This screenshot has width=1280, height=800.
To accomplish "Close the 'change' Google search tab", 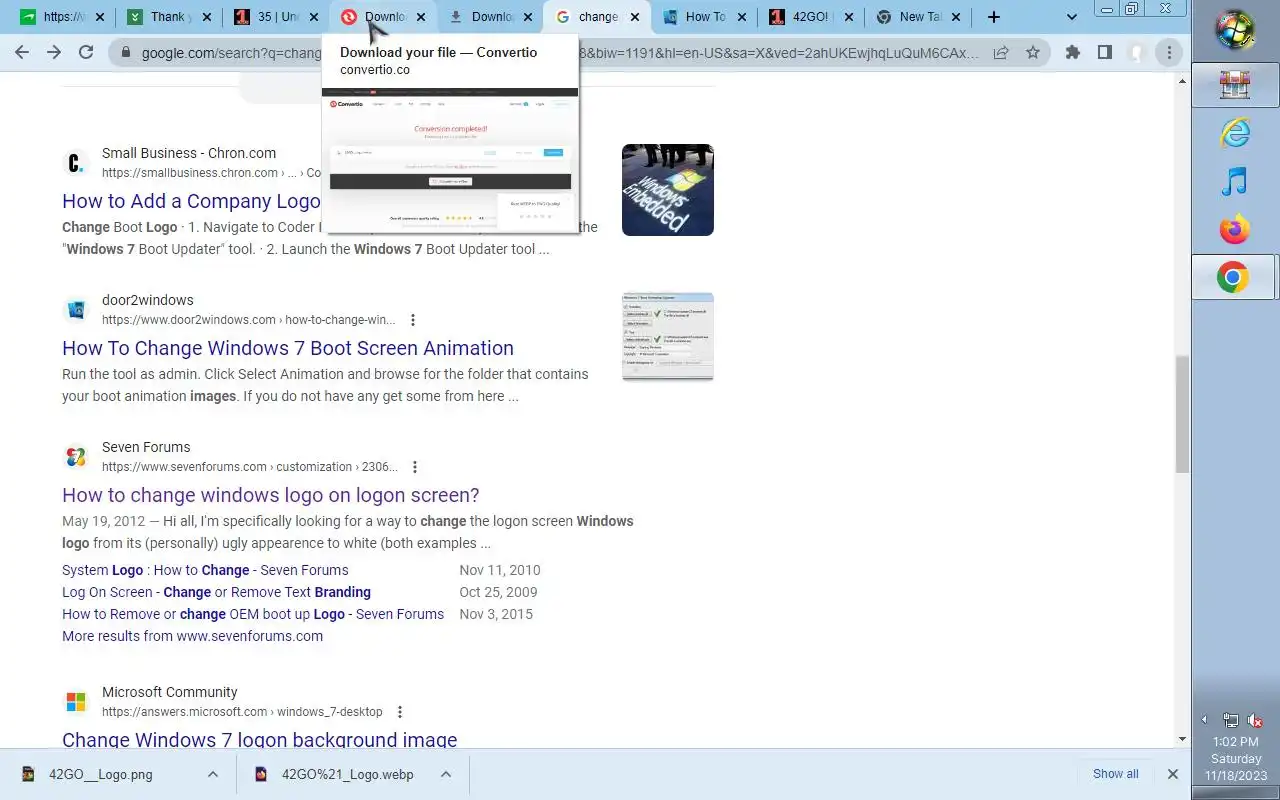I will tap(634, 17).
